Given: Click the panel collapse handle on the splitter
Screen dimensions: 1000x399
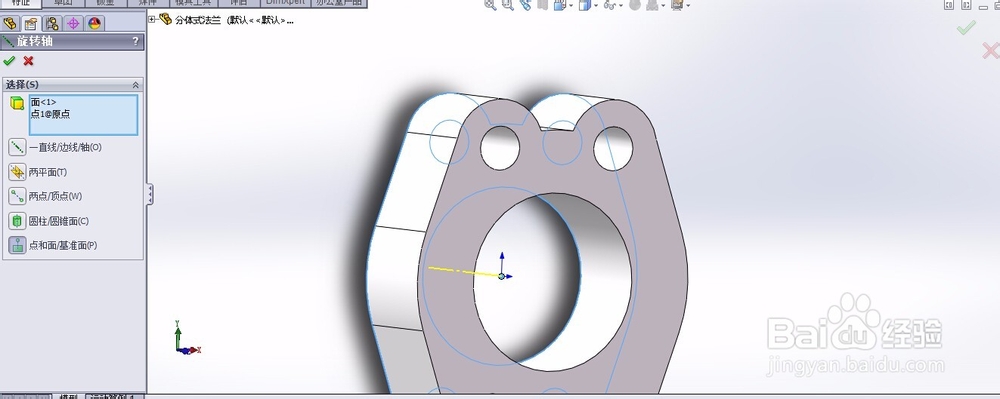Looking at the screenshot, I should (150, 194).
